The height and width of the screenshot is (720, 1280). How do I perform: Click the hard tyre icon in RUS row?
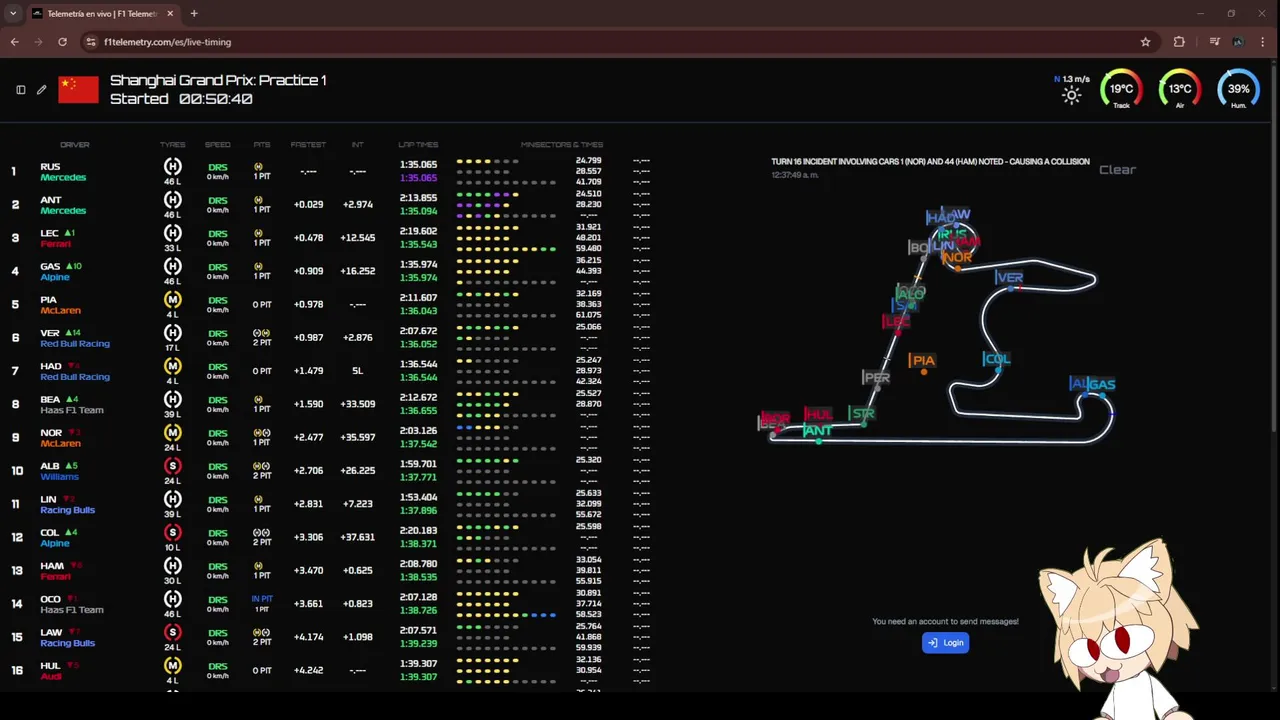[x=173, y=167]
